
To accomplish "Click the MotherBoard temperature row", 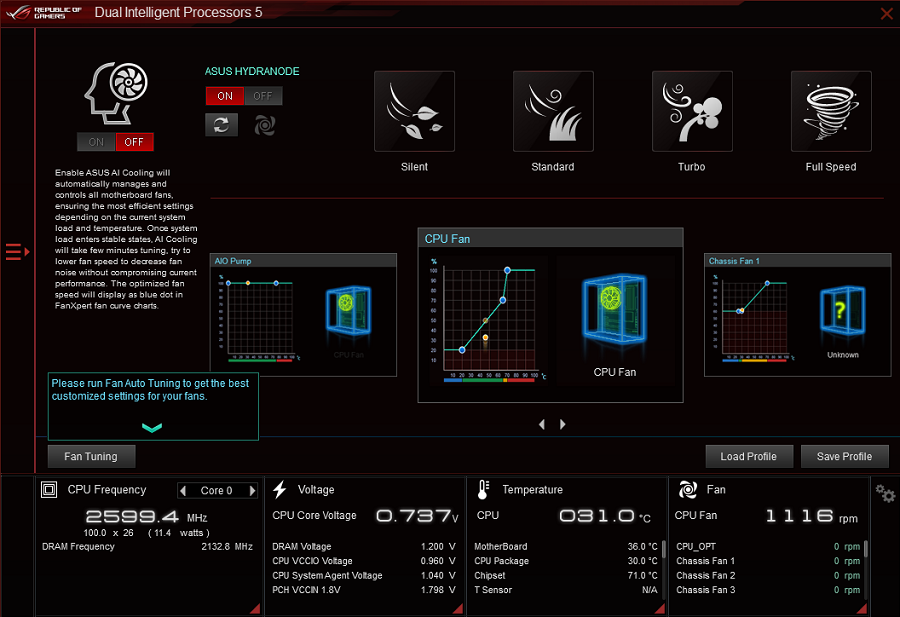I will click(566, 546).
